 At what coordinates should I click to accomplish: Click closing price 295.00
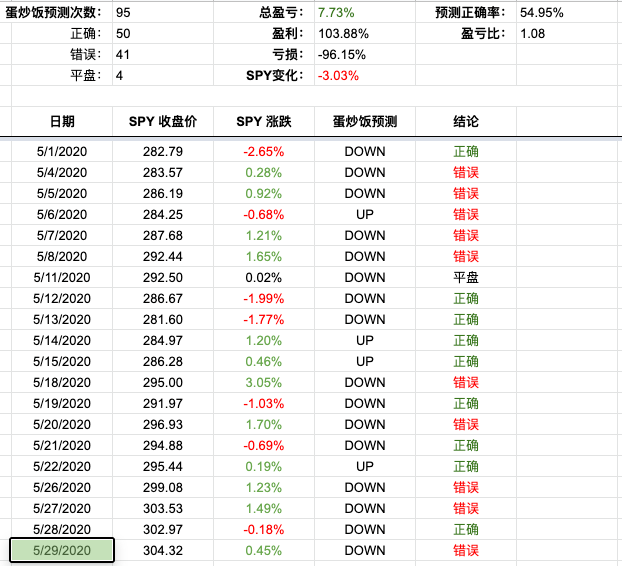(x=163, y=383)
